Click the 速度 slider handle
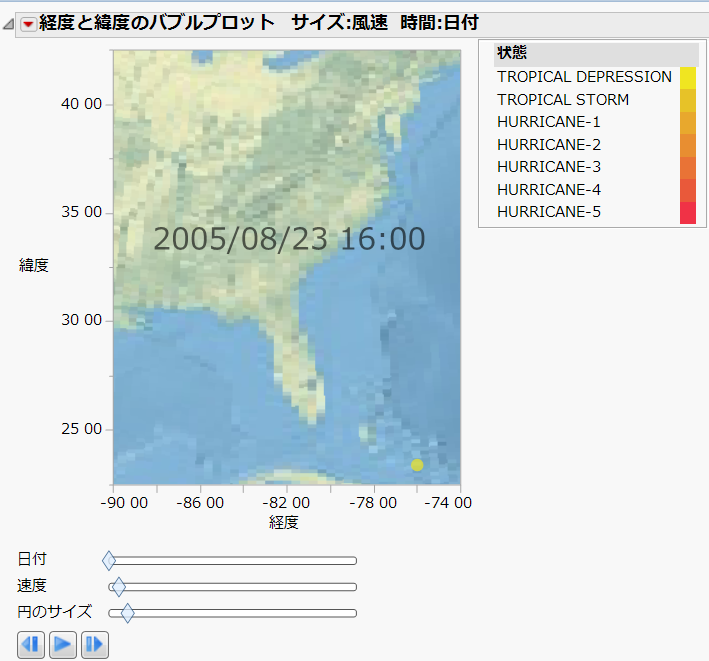Viewport: 709px width, 661px height. tap(119, 587)
